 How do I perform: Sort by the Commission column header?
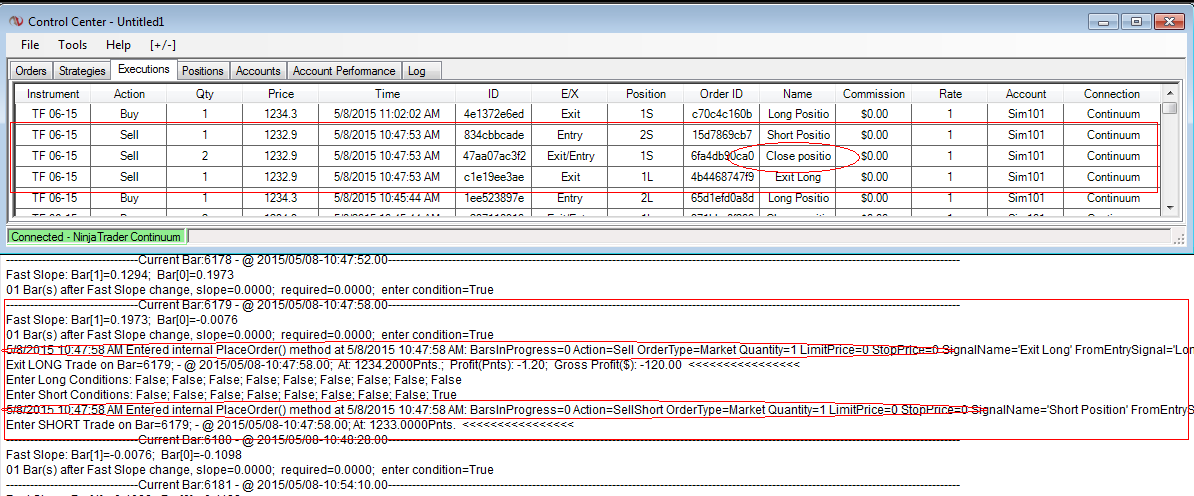pos(873,94)
